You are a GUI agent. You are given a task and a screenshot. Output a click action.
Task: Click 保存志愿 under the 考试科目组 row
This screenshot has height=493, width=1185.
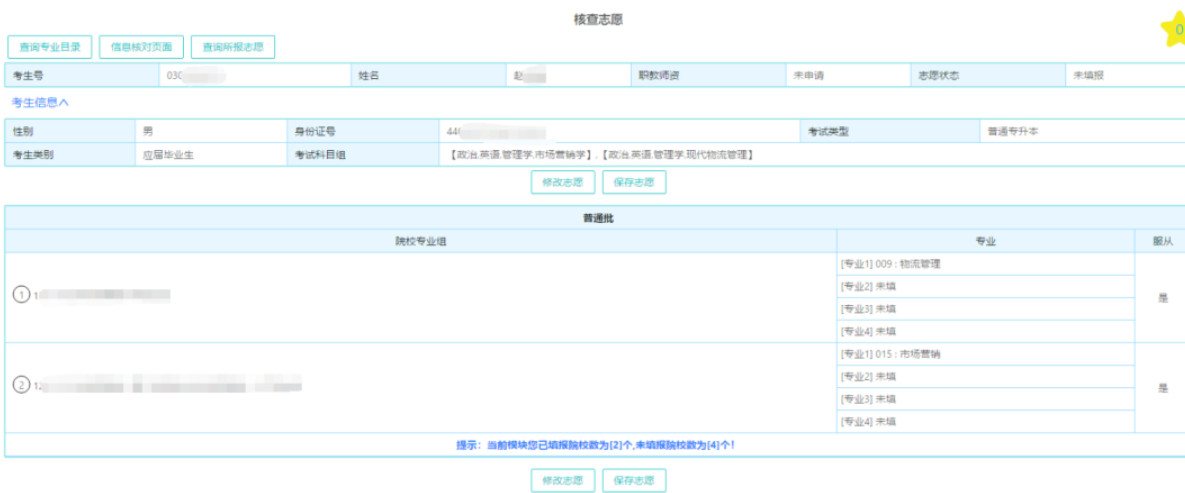point(634,182)
